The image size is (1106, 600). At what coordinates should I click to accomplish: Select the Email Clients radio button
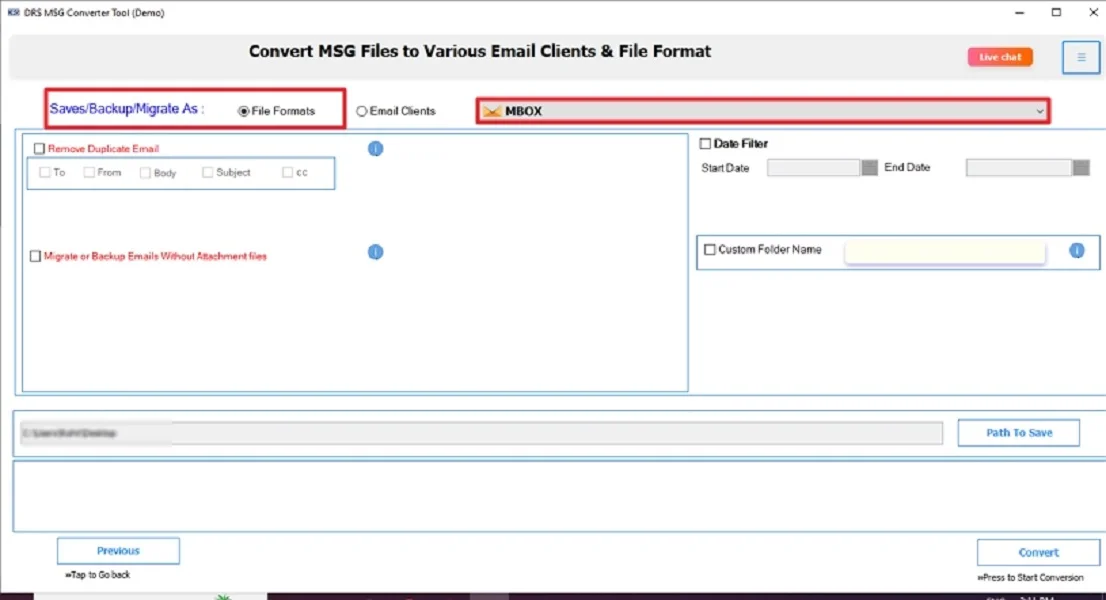pyautogui.click(x=359, y=111)
